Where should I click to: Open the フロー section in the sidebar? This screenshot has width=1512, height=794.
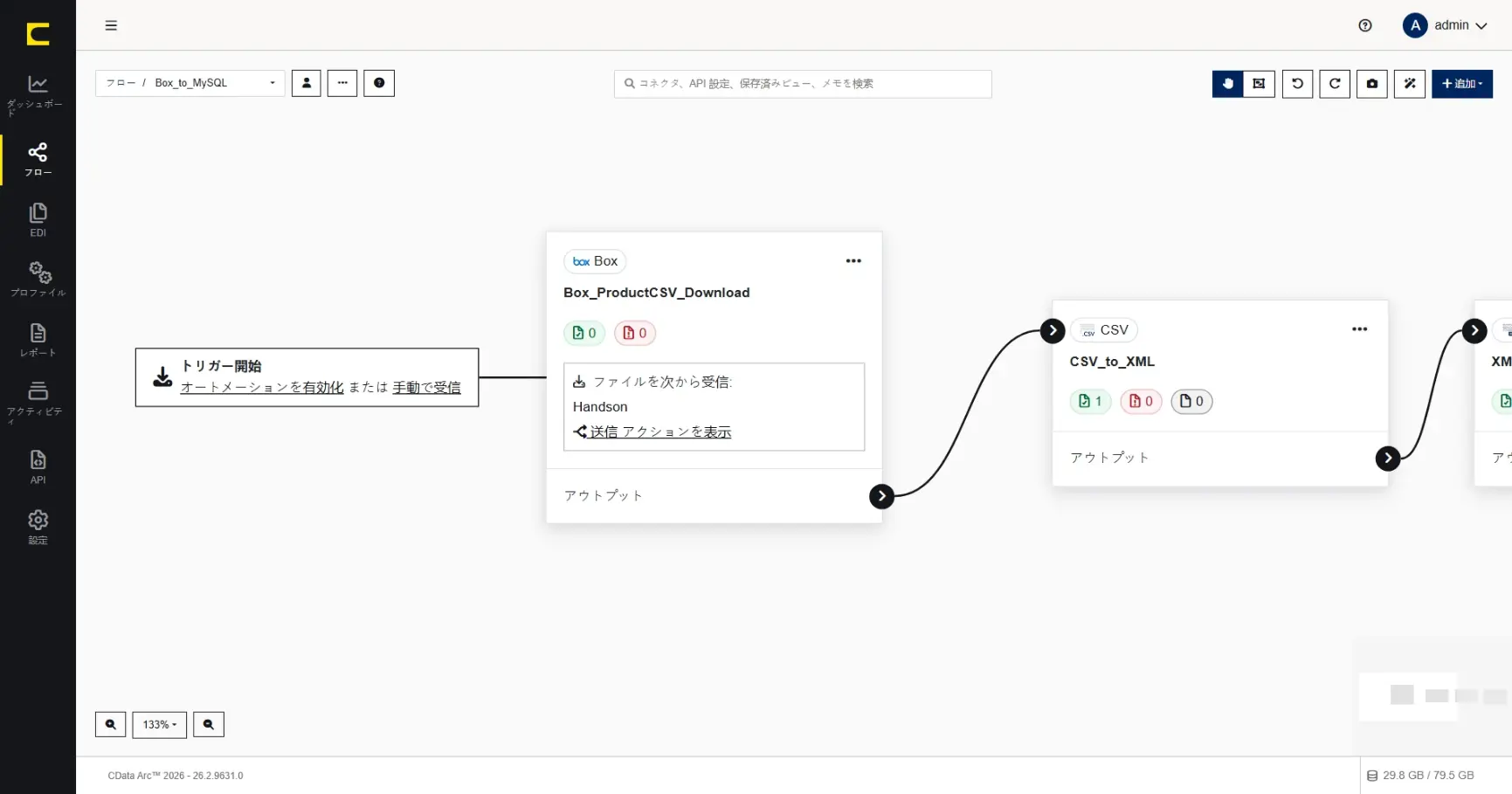[x=38, y=160]
